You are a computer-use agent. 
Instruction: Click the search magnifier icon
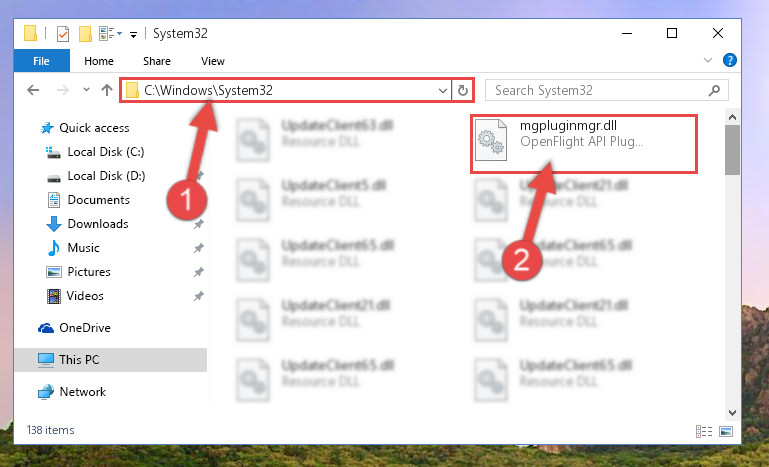pyautogui.click(x=715, y=90)
